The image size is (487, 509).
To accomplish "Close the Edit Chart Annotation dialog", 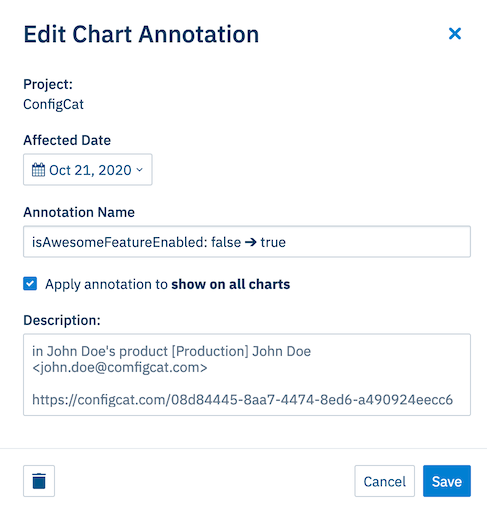I will point(455,34).
